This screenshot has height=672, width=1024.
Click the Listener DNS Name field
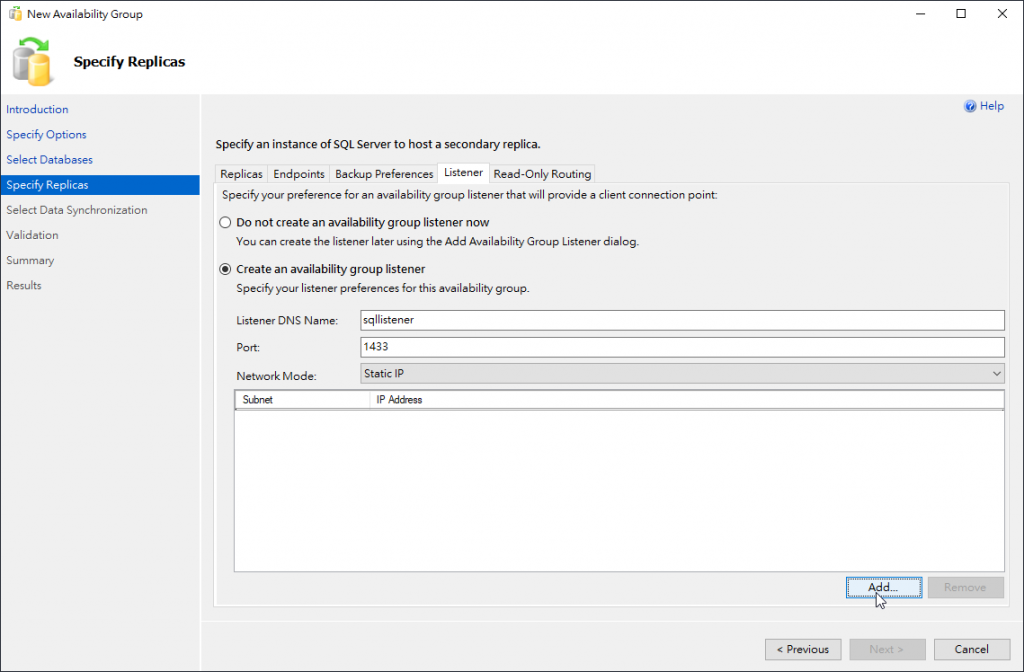pos(682,320)
